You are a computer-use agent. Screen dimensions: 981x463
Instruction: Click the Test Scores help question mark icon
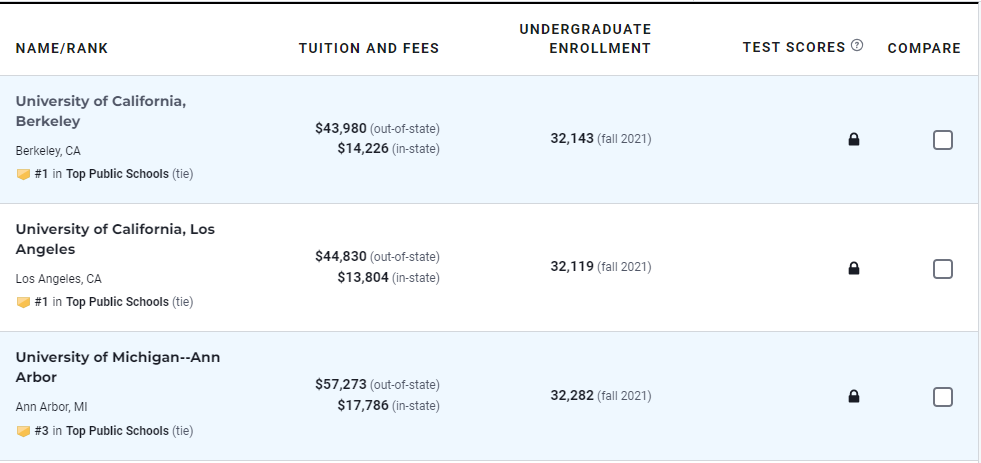click(857, 45)
